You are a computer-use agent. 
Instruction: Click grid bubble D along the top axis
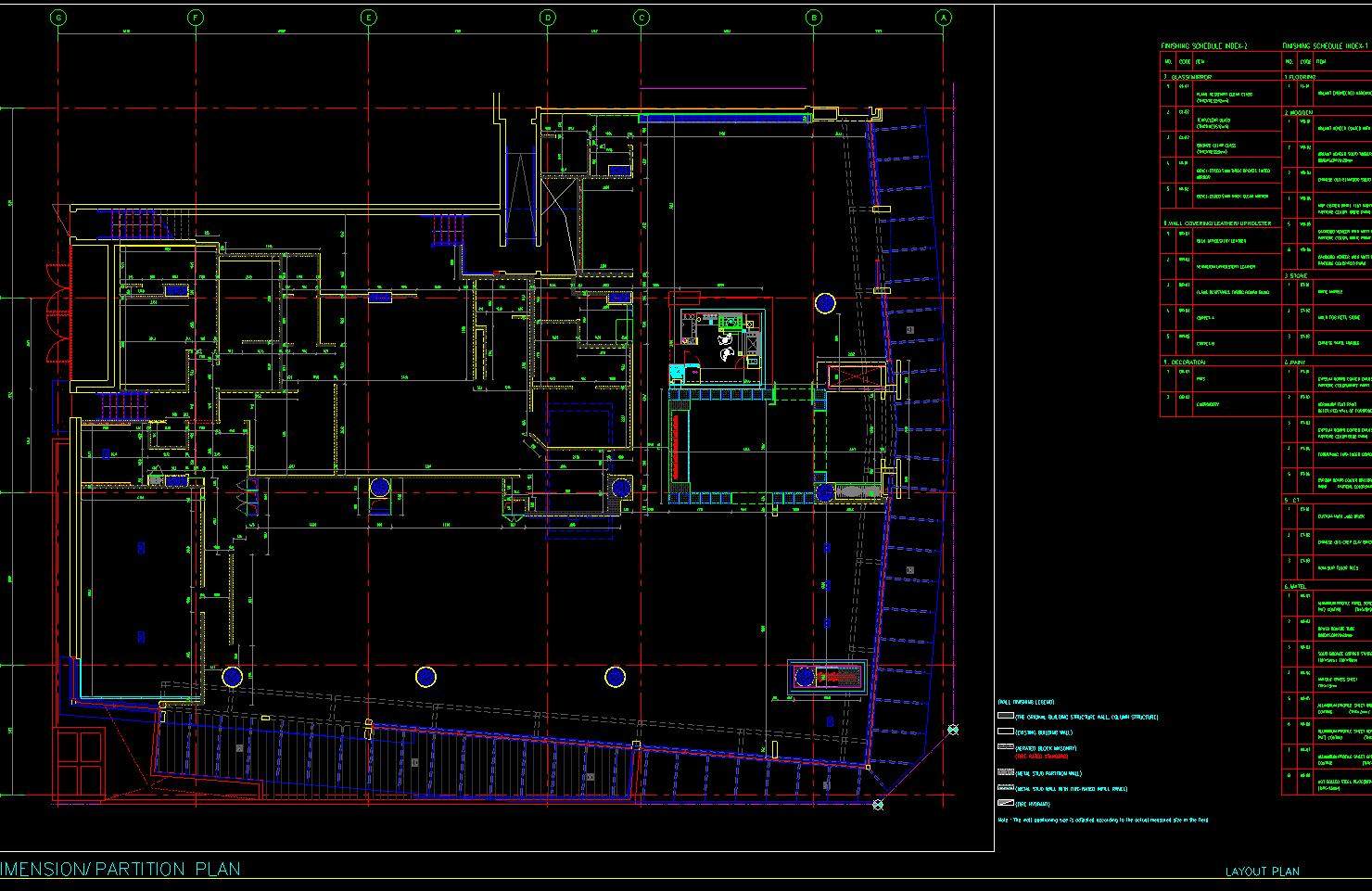click(x=548, y=18)
